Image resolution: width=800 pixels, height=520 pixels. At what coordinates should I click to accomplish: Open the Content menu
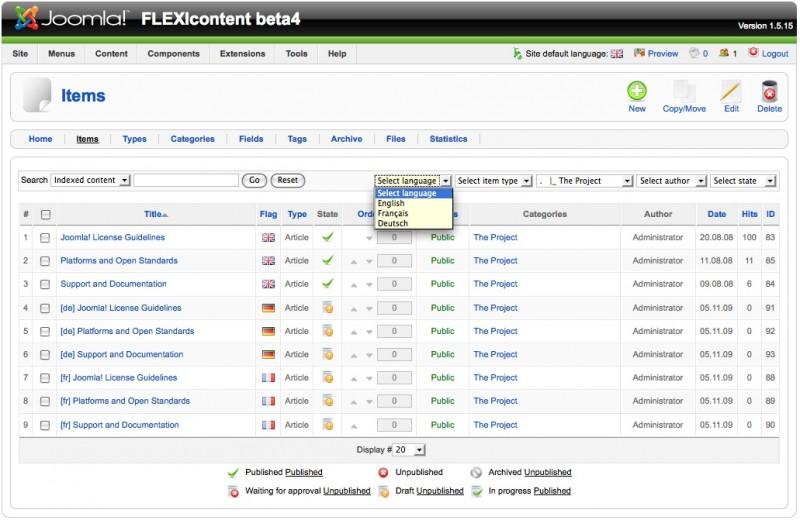click(x=111, y=54)
